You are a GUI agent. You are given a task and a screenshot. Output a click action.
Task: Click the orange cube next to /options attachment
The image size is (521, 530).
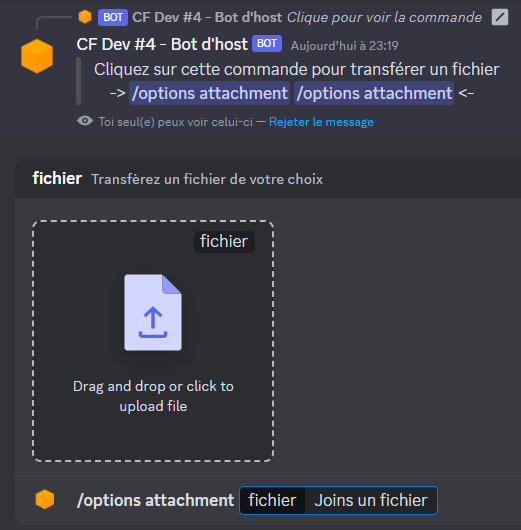45,500
